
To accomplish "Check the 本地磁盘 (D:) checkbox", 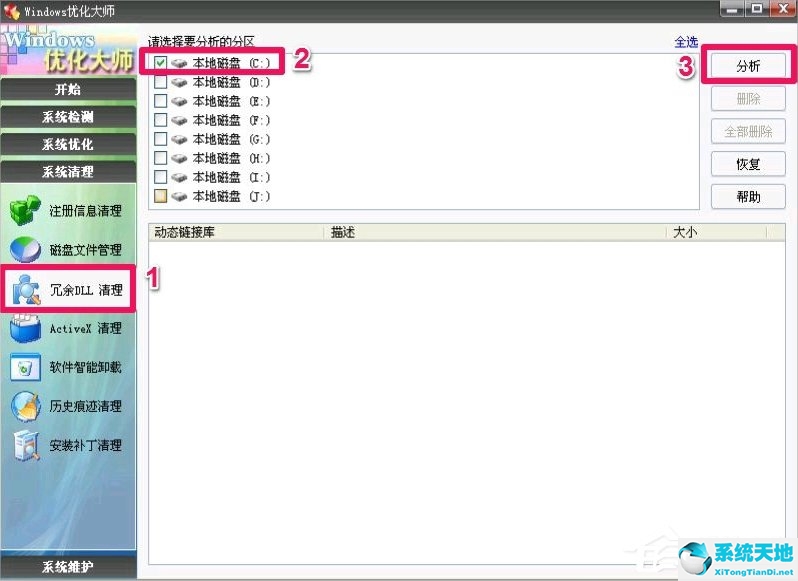I will 160,82.
